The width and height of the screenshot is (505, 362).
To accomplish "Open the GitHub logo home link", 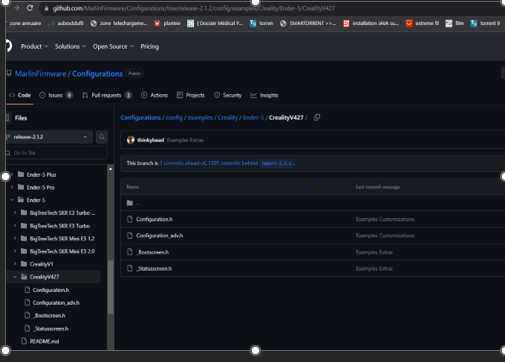I will [x=8, y=46].
